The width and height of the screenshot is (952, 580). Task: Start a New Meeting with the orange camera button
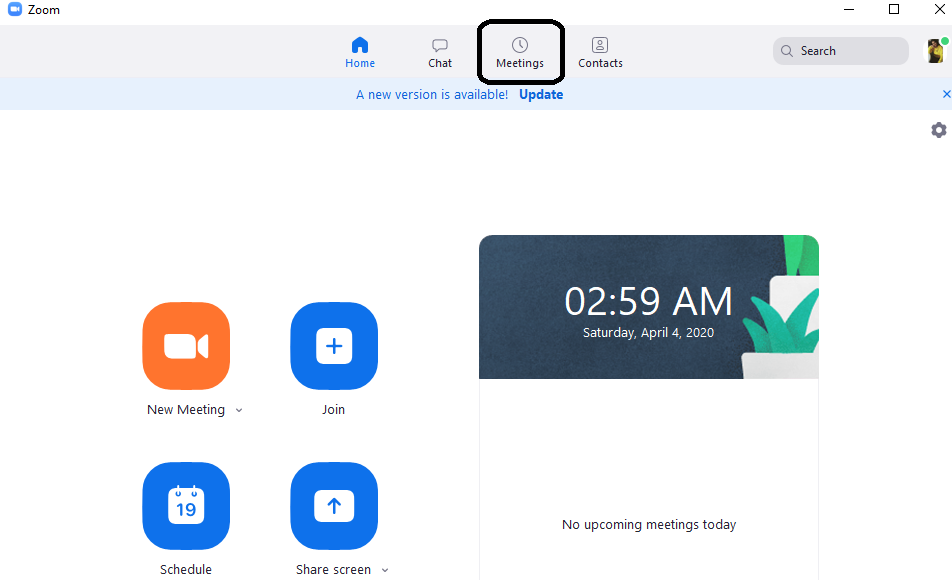186,346
